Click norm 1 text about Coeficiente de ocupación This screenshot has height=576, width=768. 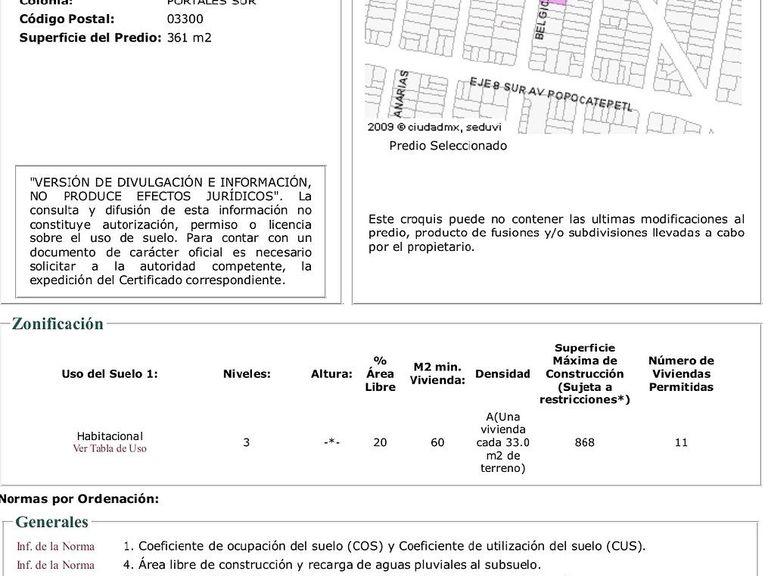click(x=384, y=546)
